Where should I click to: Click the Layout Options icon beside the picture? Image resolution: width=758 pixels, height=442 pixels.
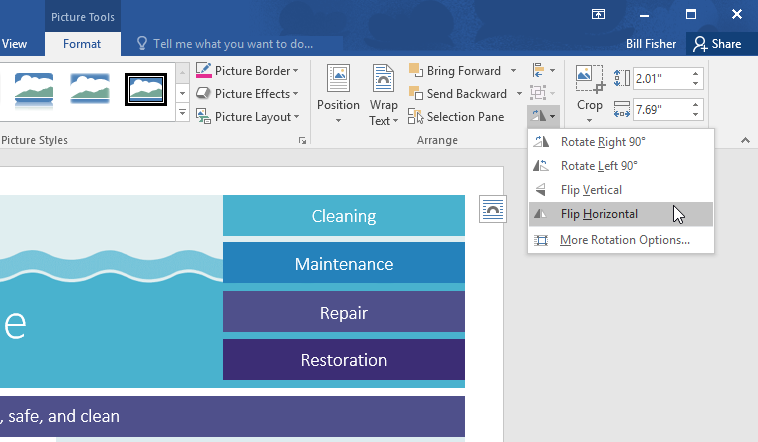pos(493,209)
